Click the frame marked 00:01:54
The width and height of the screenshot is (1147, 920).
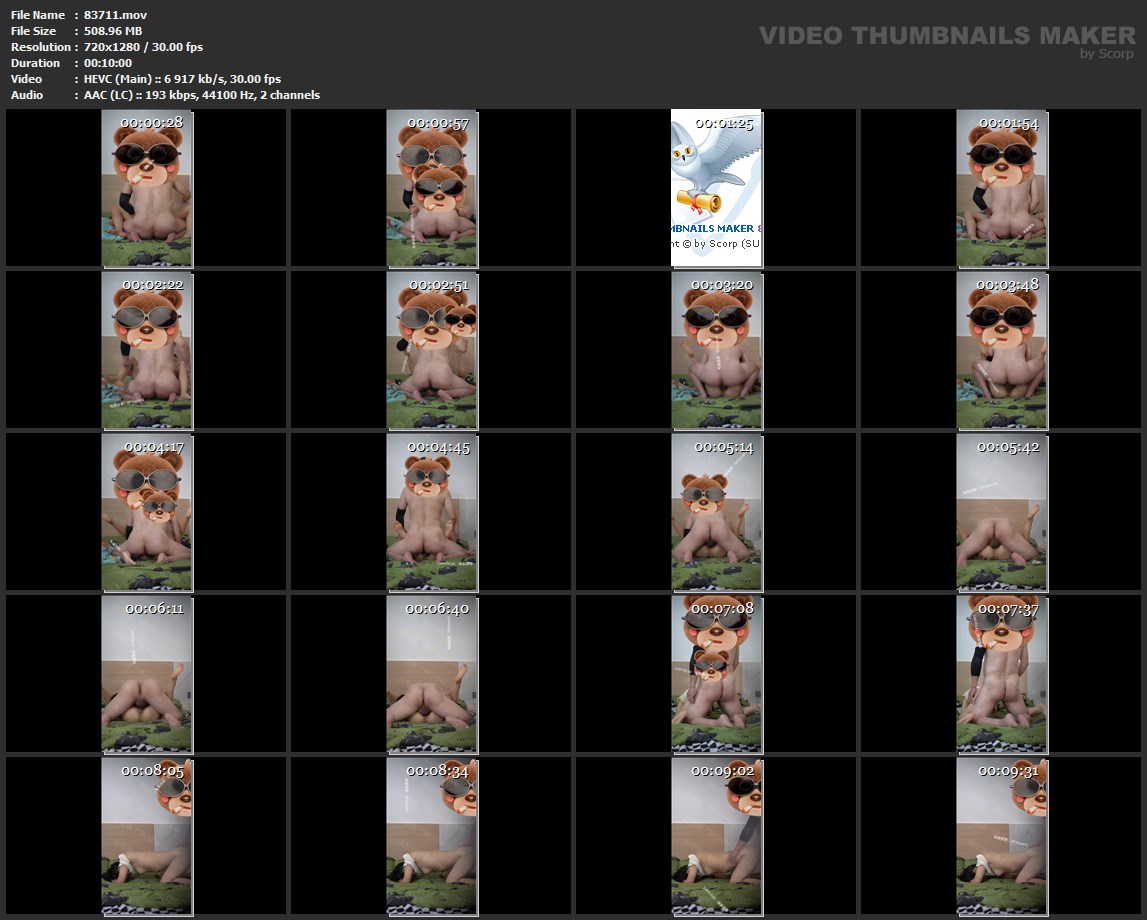[x=1001, y=188]
